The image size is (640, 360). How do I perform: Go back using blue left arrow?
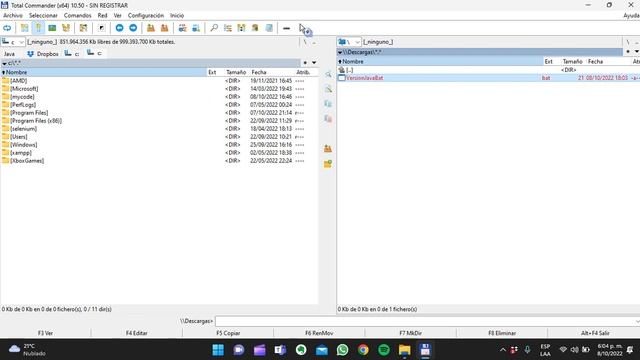tap(119, 28)
